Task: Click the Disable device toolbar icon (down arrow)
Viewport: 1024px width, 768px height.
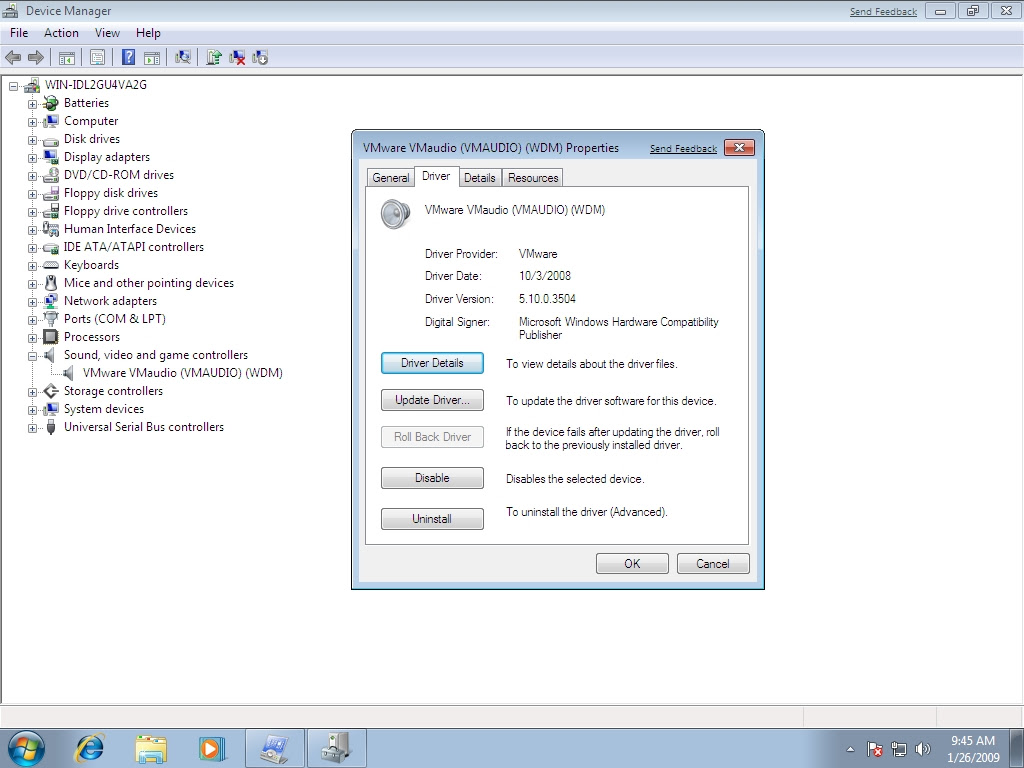Action: 260,57
